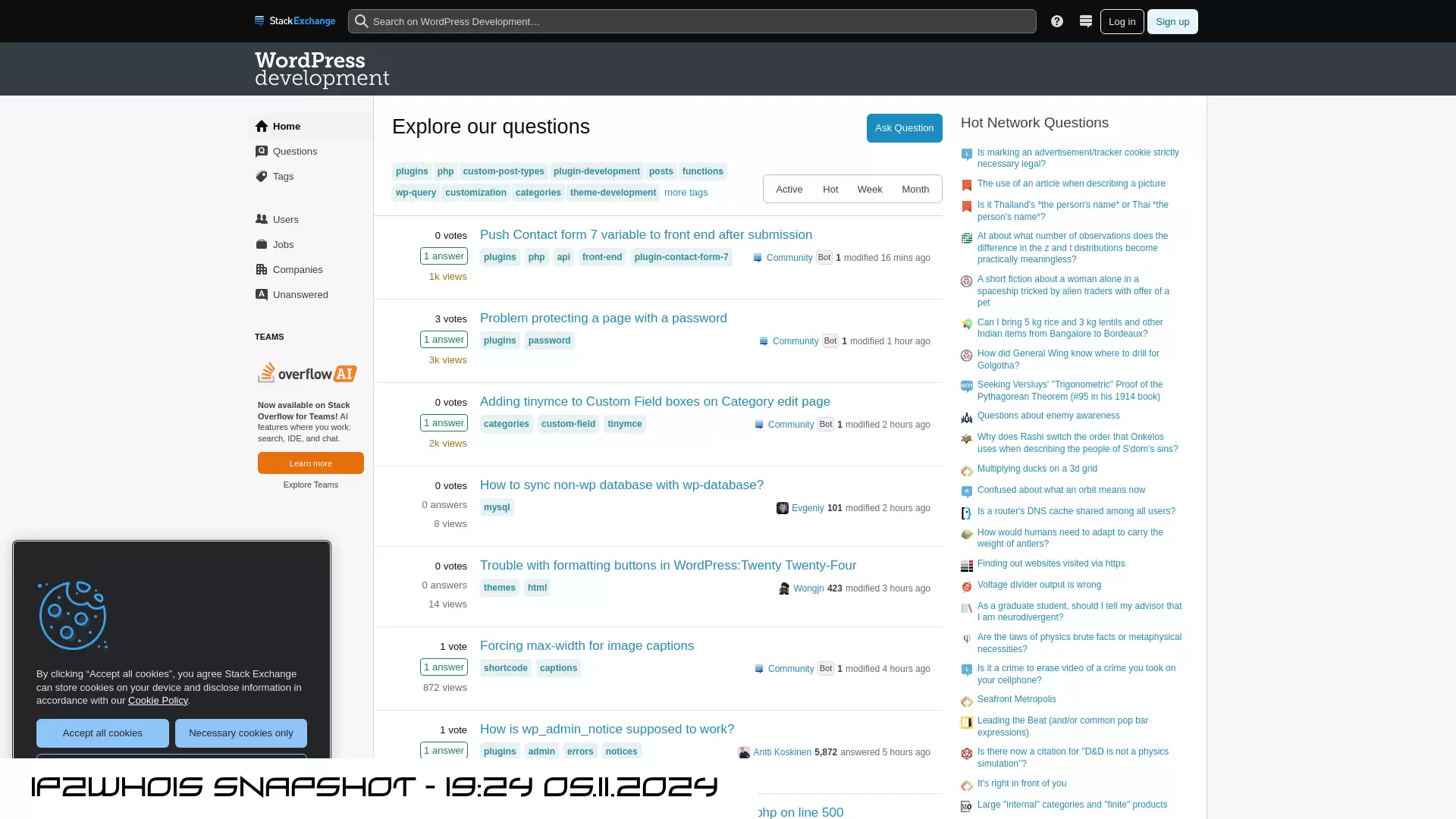Viewport: 1456px width, 819px height.
Task: Focus the Search on WordPress Development field
Action: pos(692,21)
